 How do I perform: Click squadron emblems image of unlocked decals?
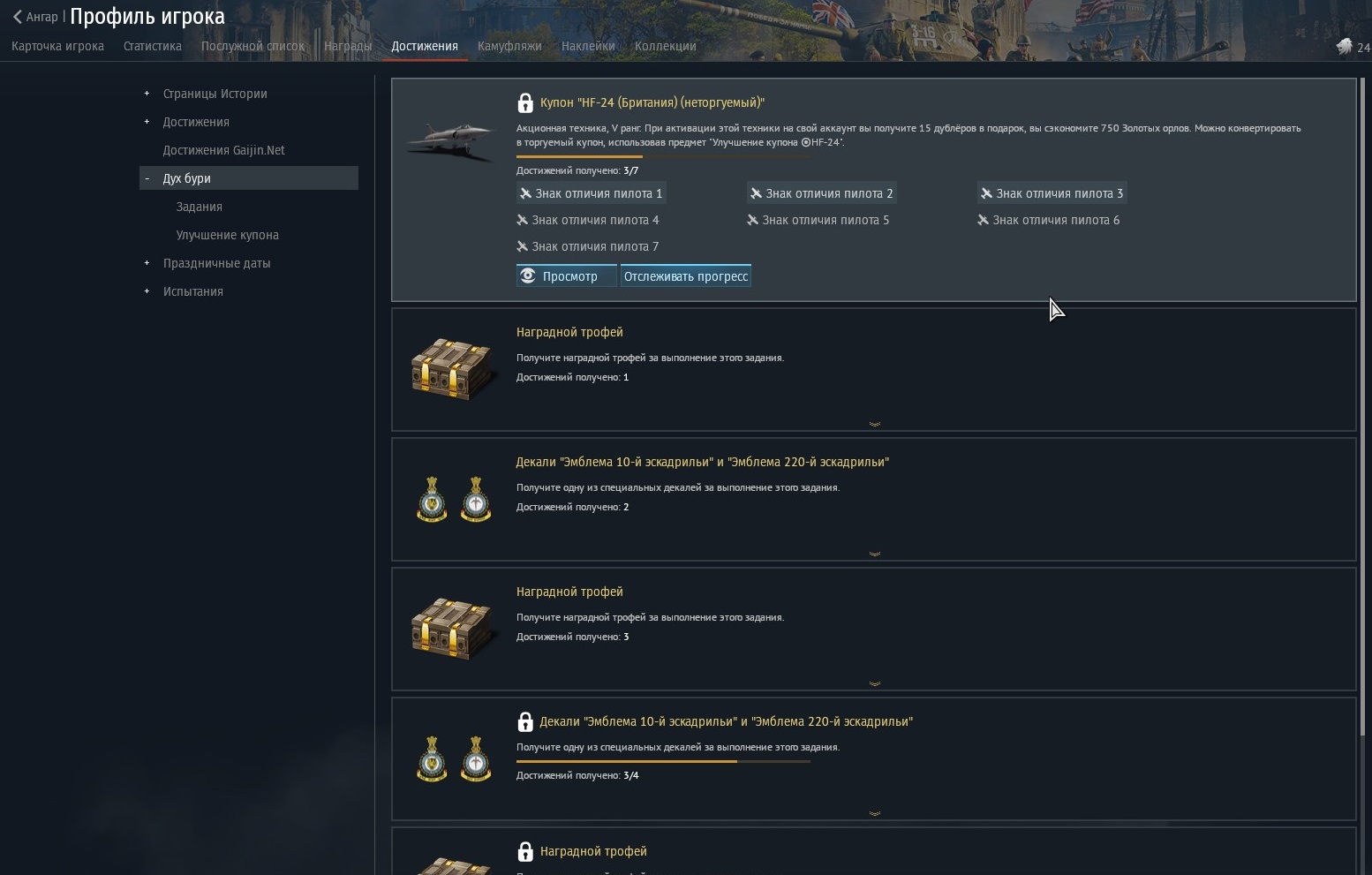point(454,499)
